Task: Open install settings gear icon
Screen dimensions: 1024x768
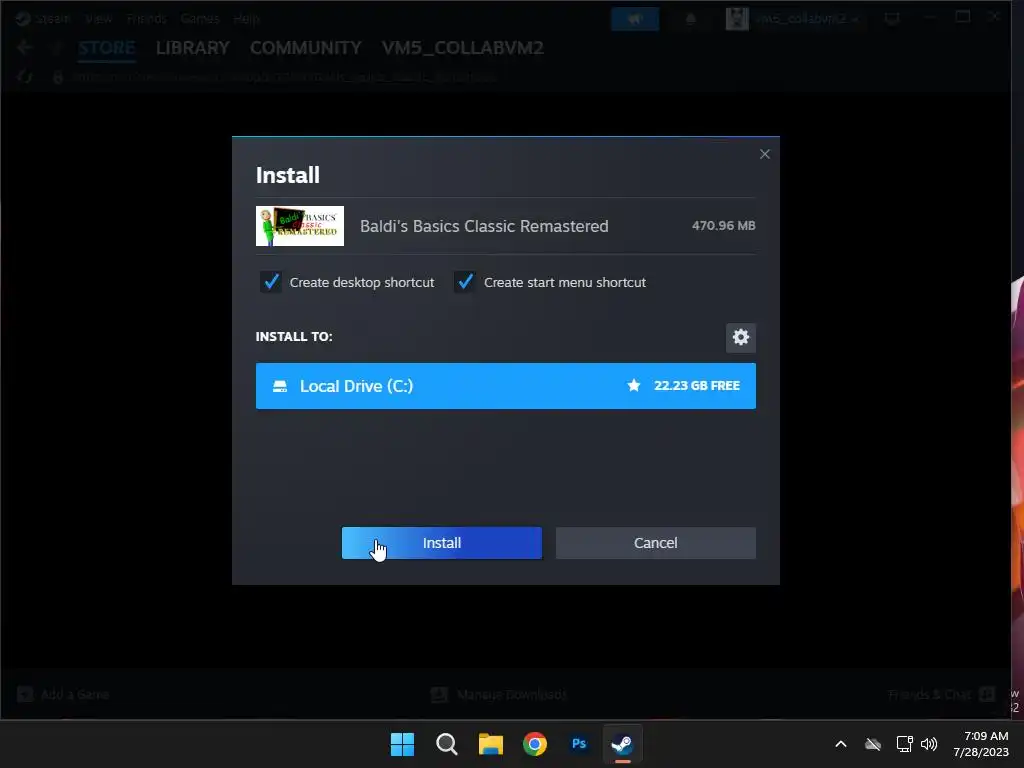Action: click(x=741, y=337)
